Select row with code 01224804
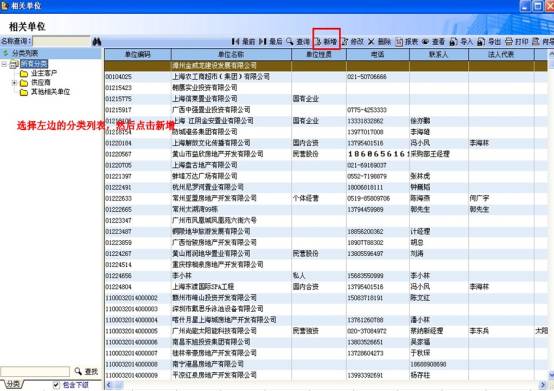The image size is (554, 391). tap(326, 287)
